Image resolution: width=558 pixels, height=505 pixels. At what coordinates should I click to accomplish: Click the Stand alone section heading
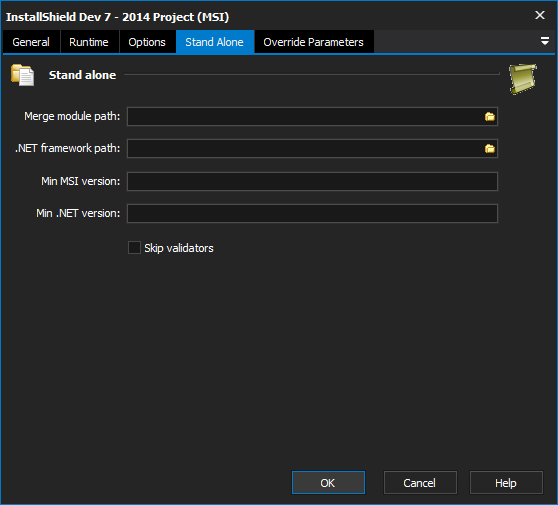(x=82, y=75)
